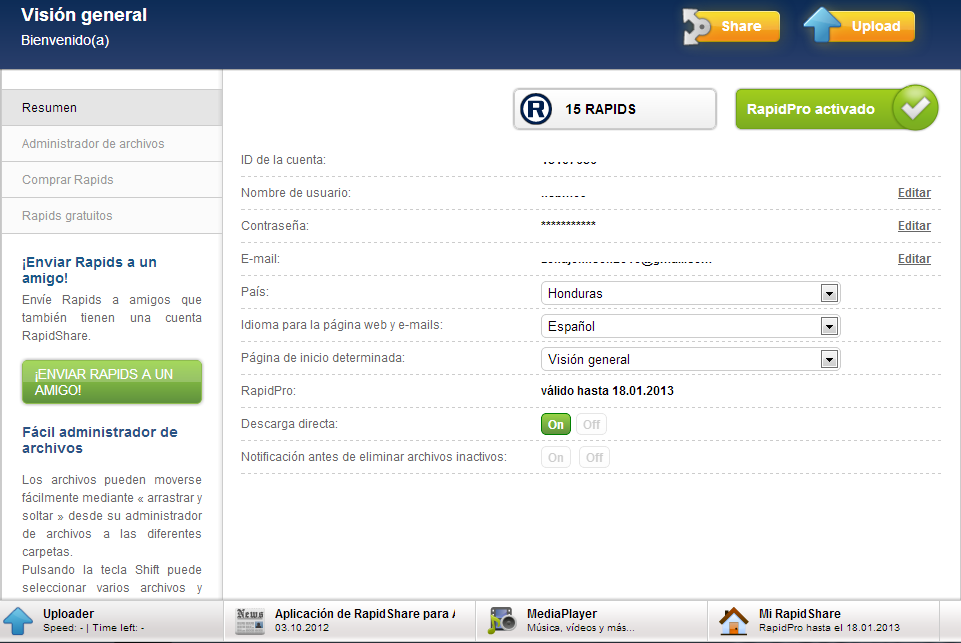Click the ID de la cuenta label
The image size is (961, 643).
[x=283, y=160]
